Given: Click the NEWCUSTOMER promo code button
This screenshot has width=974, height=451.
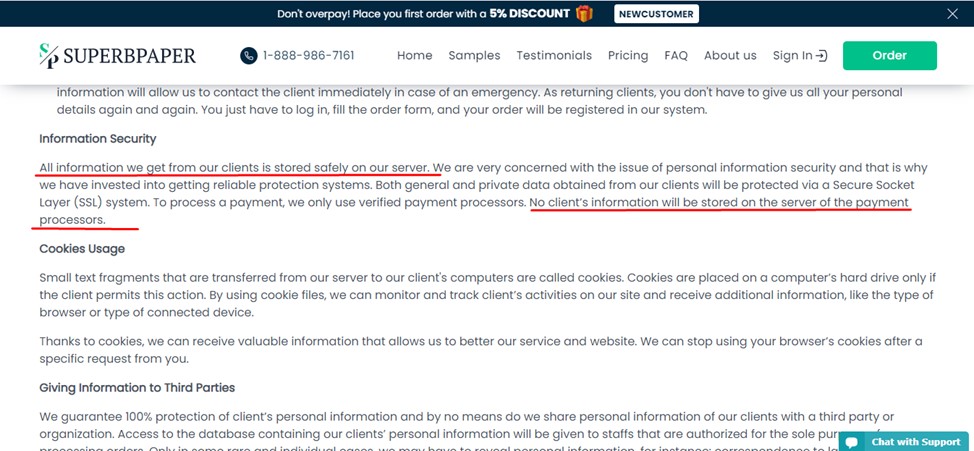Looking at the screenshot, I should coord(657,14).
